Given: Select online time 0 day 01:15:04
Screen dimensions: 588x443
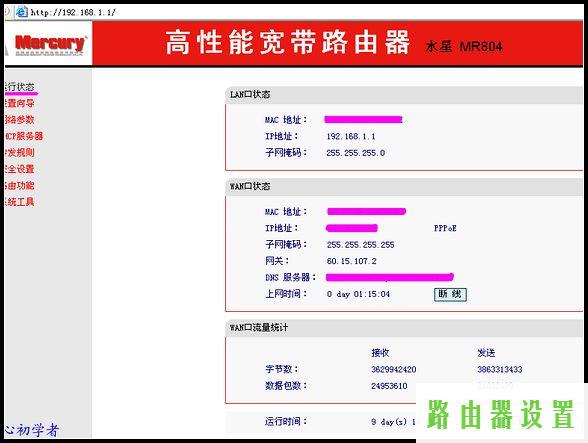Looking at the screenshot, I should tap(358, 294).
